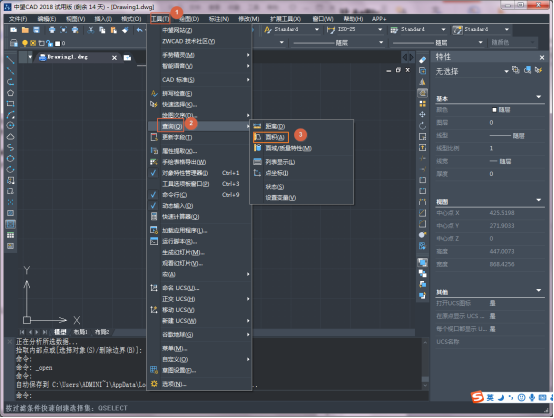Image resolution: width=554 pixels, height=418 pixels.
Task: Expand the 新建 UCS(W) submenu
Action: tap(199, 321)
